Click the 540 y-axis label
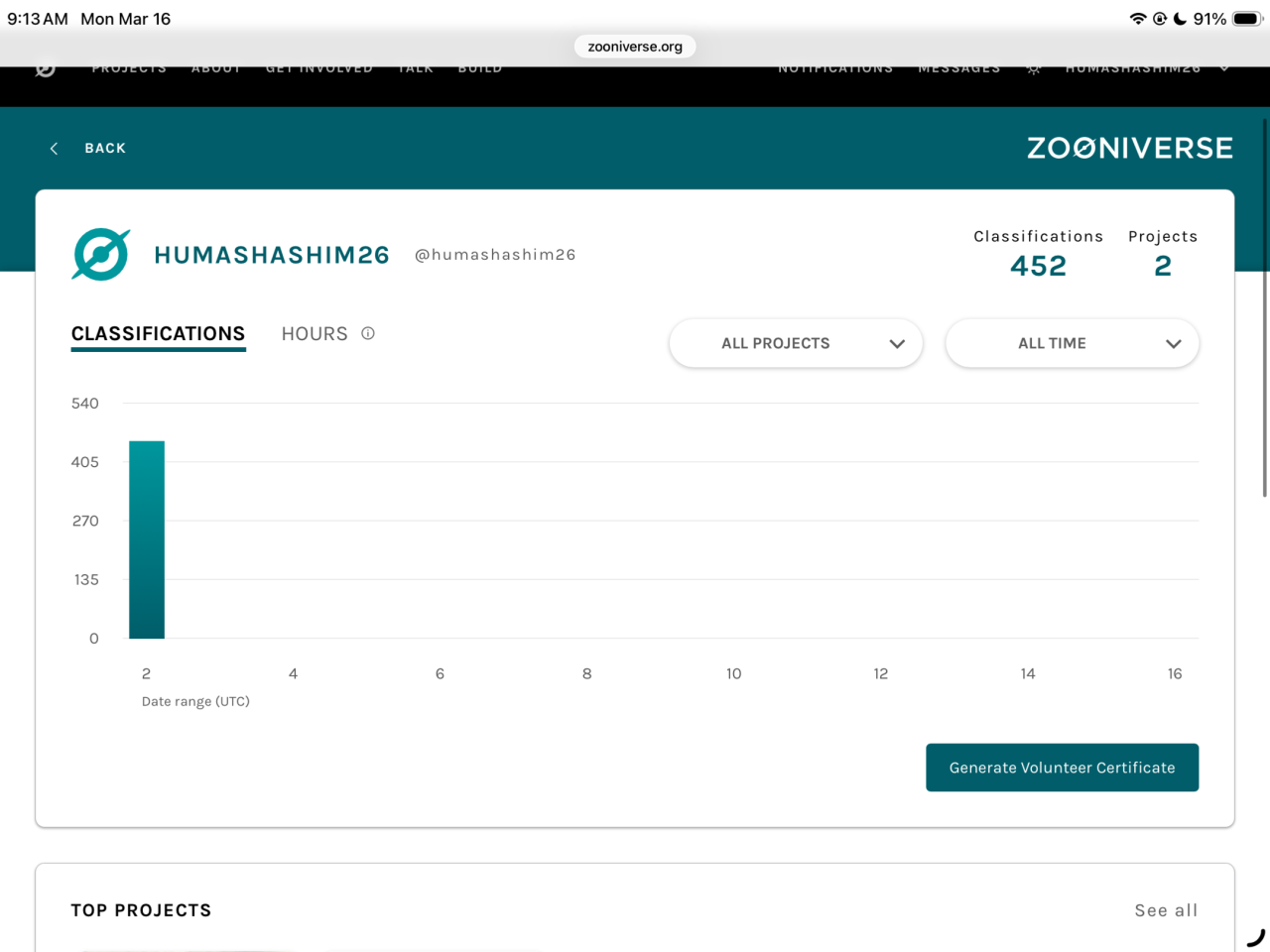 [85, 404]
